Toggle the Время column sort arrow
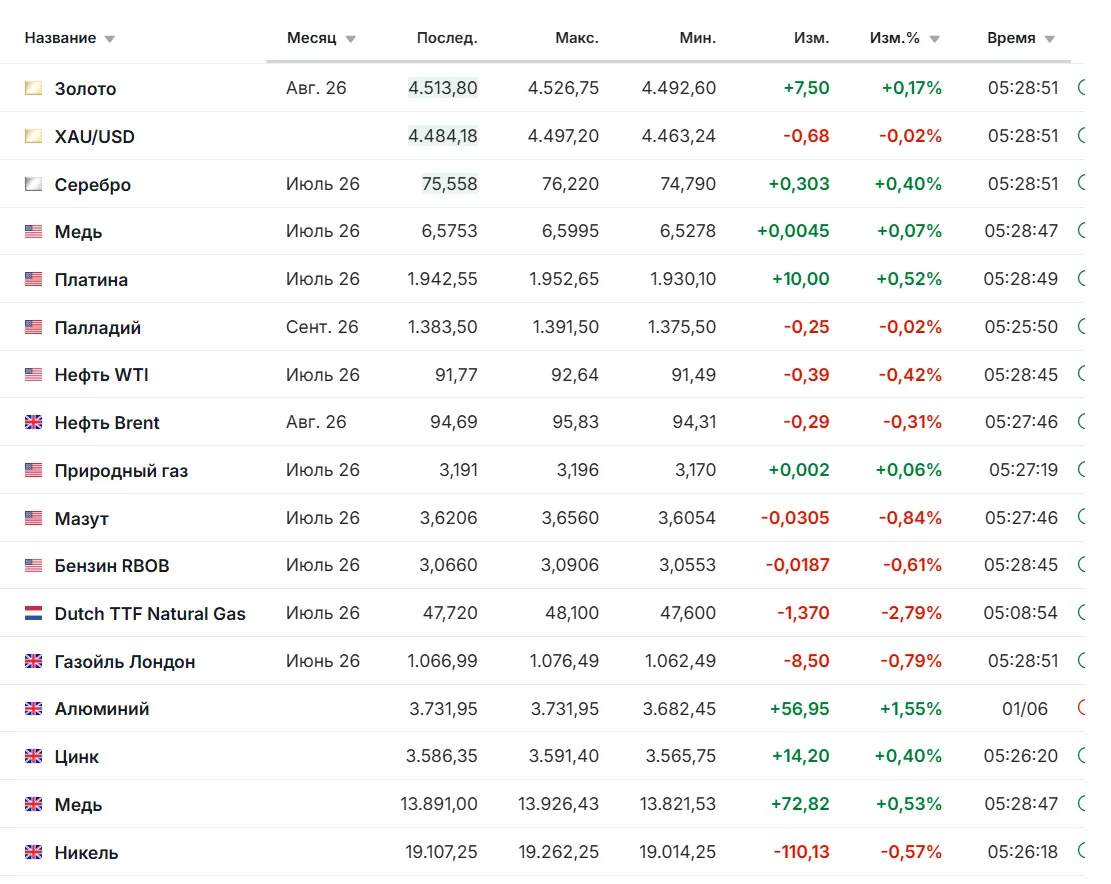 click(x=1049, y=39)
